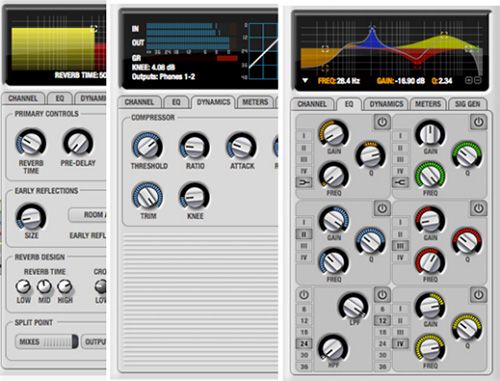Select high shelf filter shape icon
The image size is (500, 381).
(x=400, y=183)
